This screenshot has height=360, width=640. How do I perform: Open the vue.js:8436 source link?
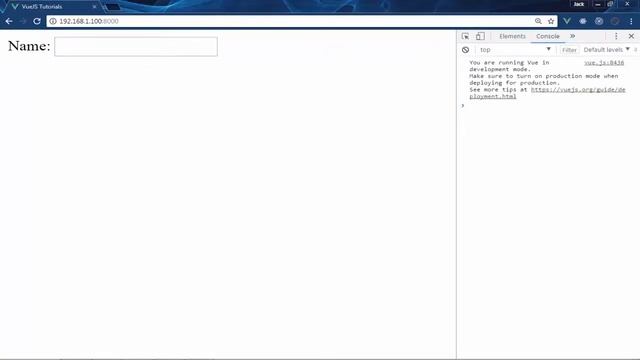point(604,62)
